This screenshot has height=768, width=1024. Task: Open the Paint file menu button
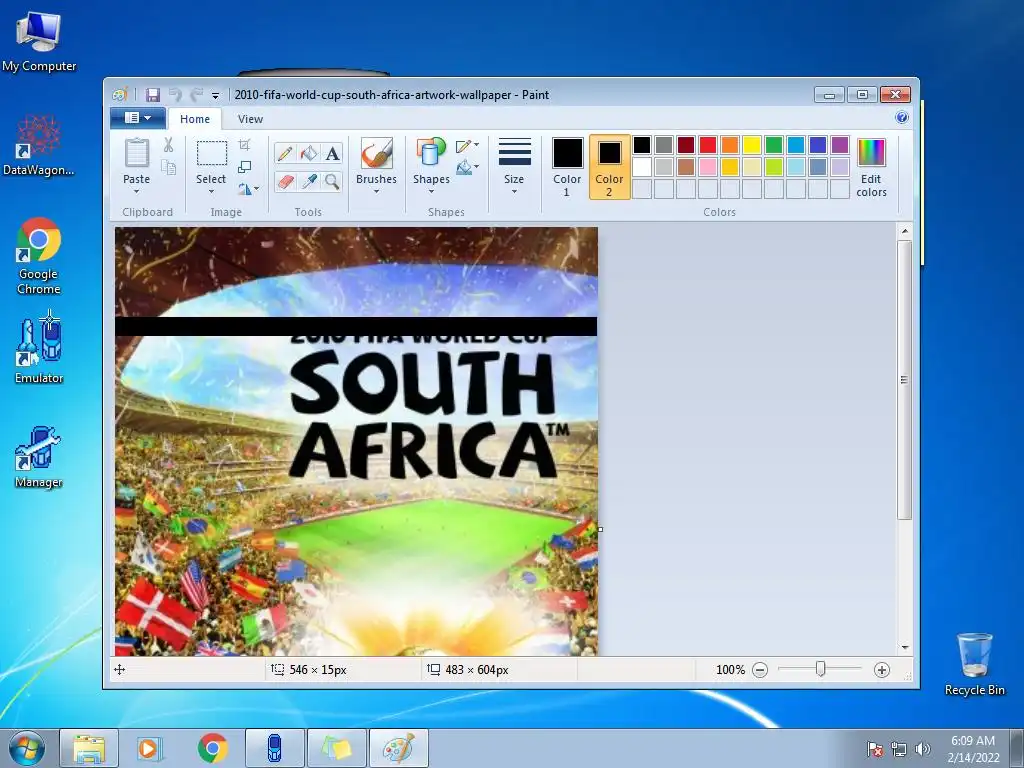138,118
